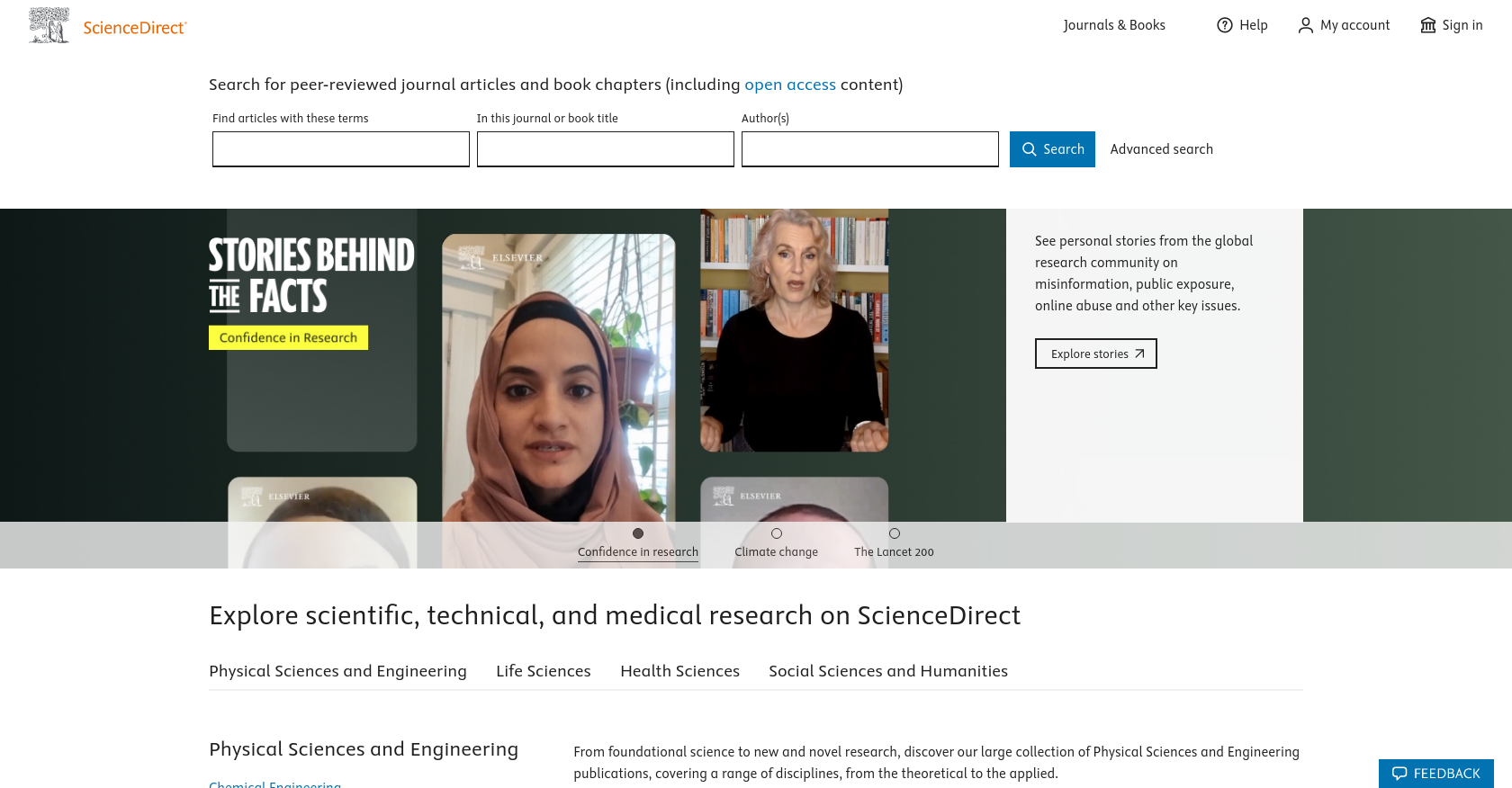Screen dimensions: 1512x788
Task: Open the Help link text
Action: pyautogui.click(x=1253, y=25)
